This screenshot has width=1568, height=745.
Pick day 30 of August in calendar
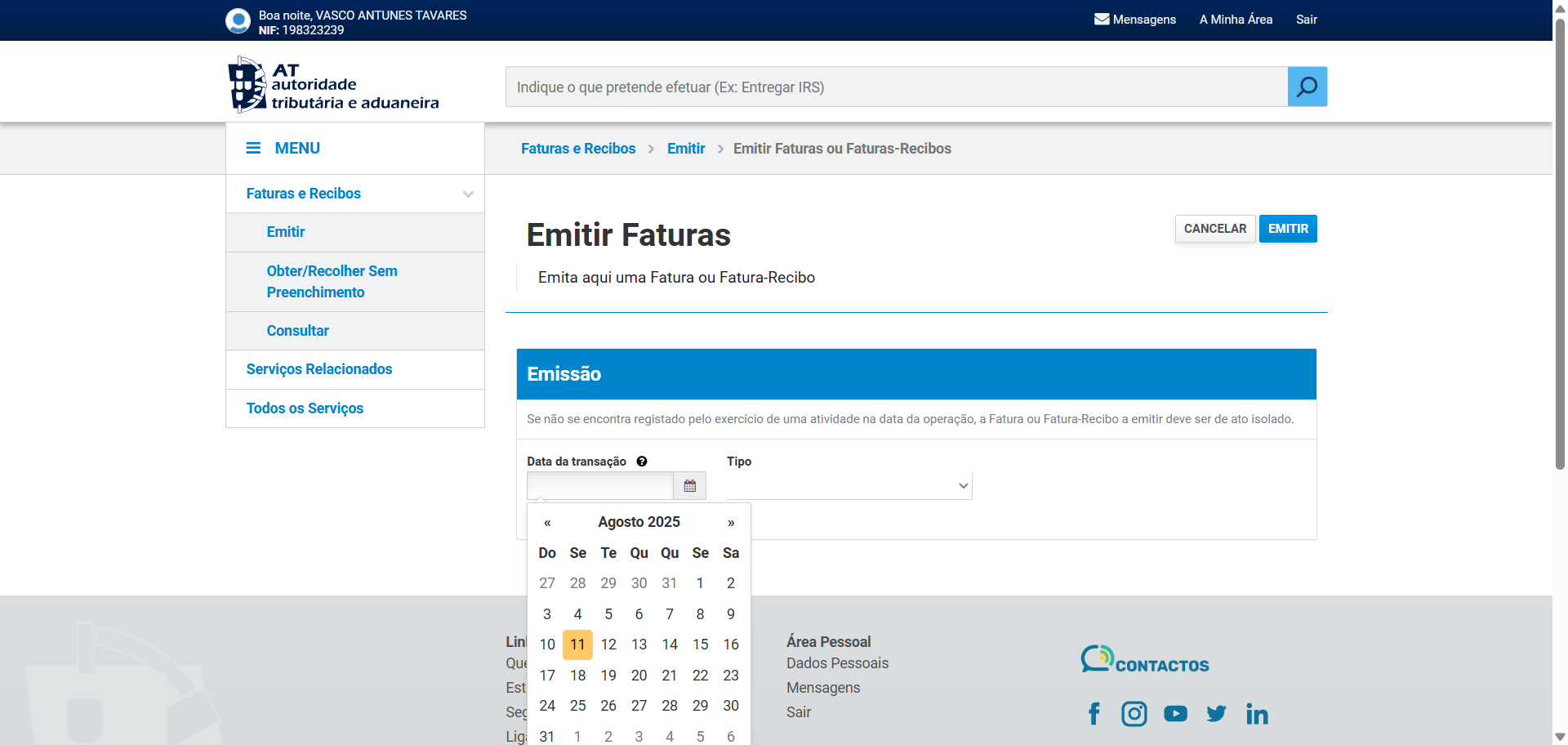[x=731, y=706]
